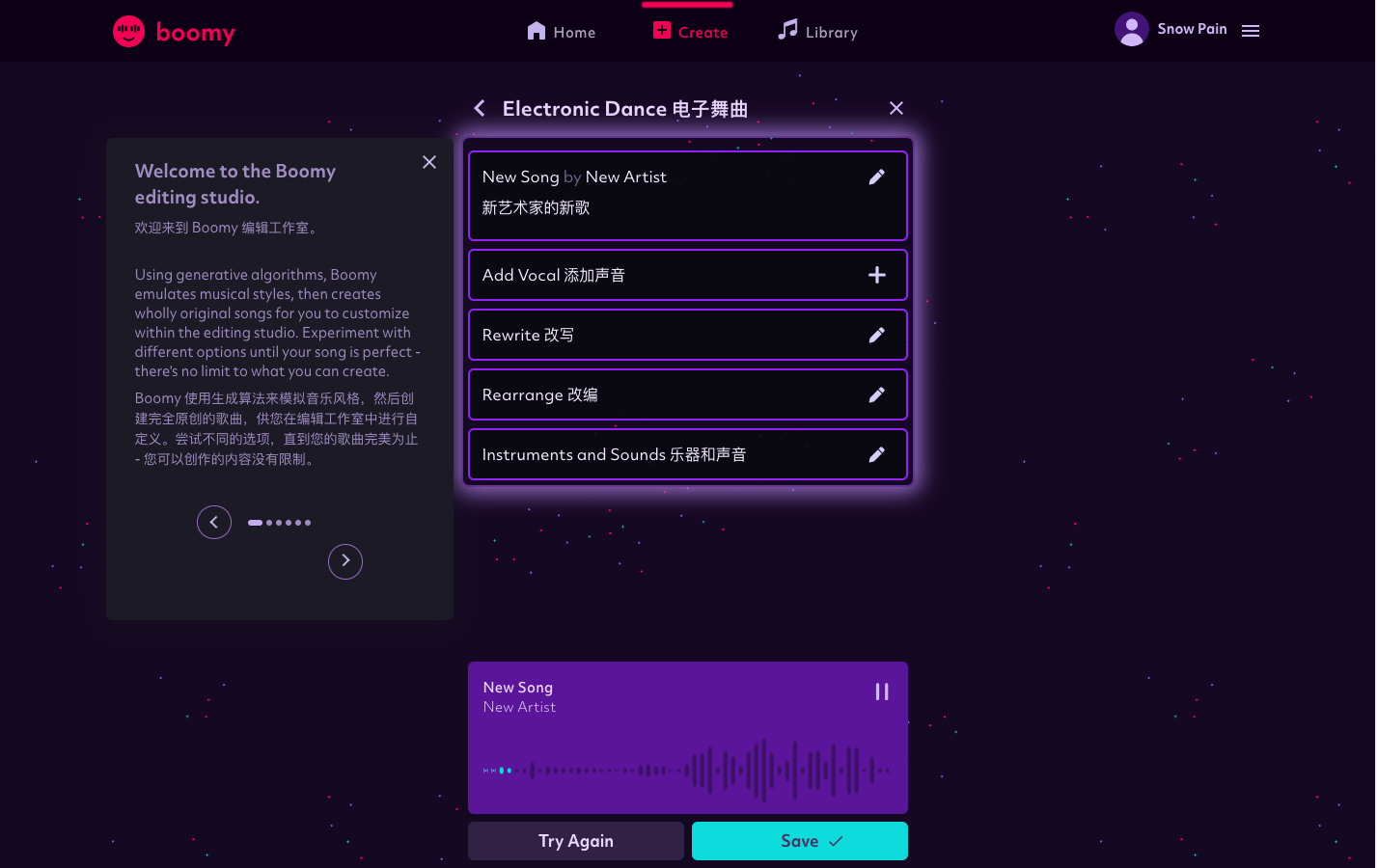Navigate to the Home tab
This screenshot has height=868, width=1377.
point(561,32)
